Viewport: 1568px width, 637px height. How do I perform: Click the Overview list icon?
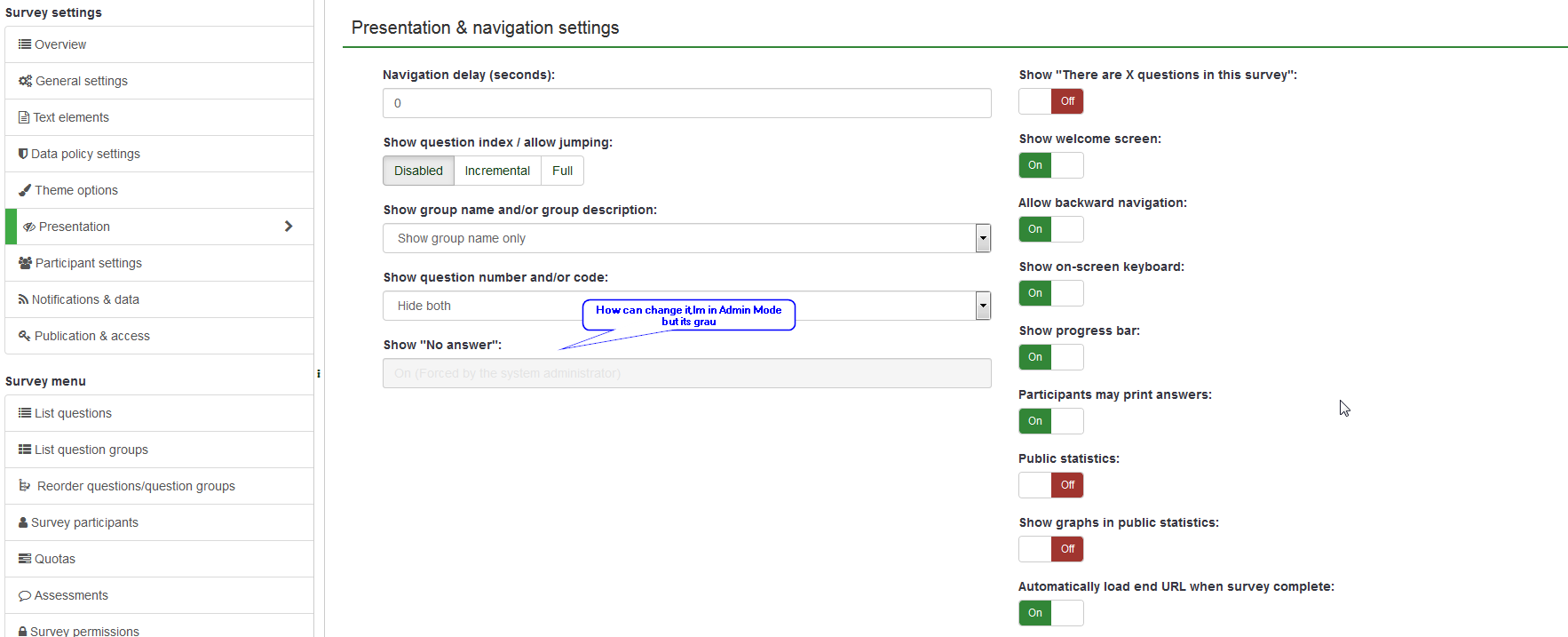pyautogui.click(x=25, y=44)
